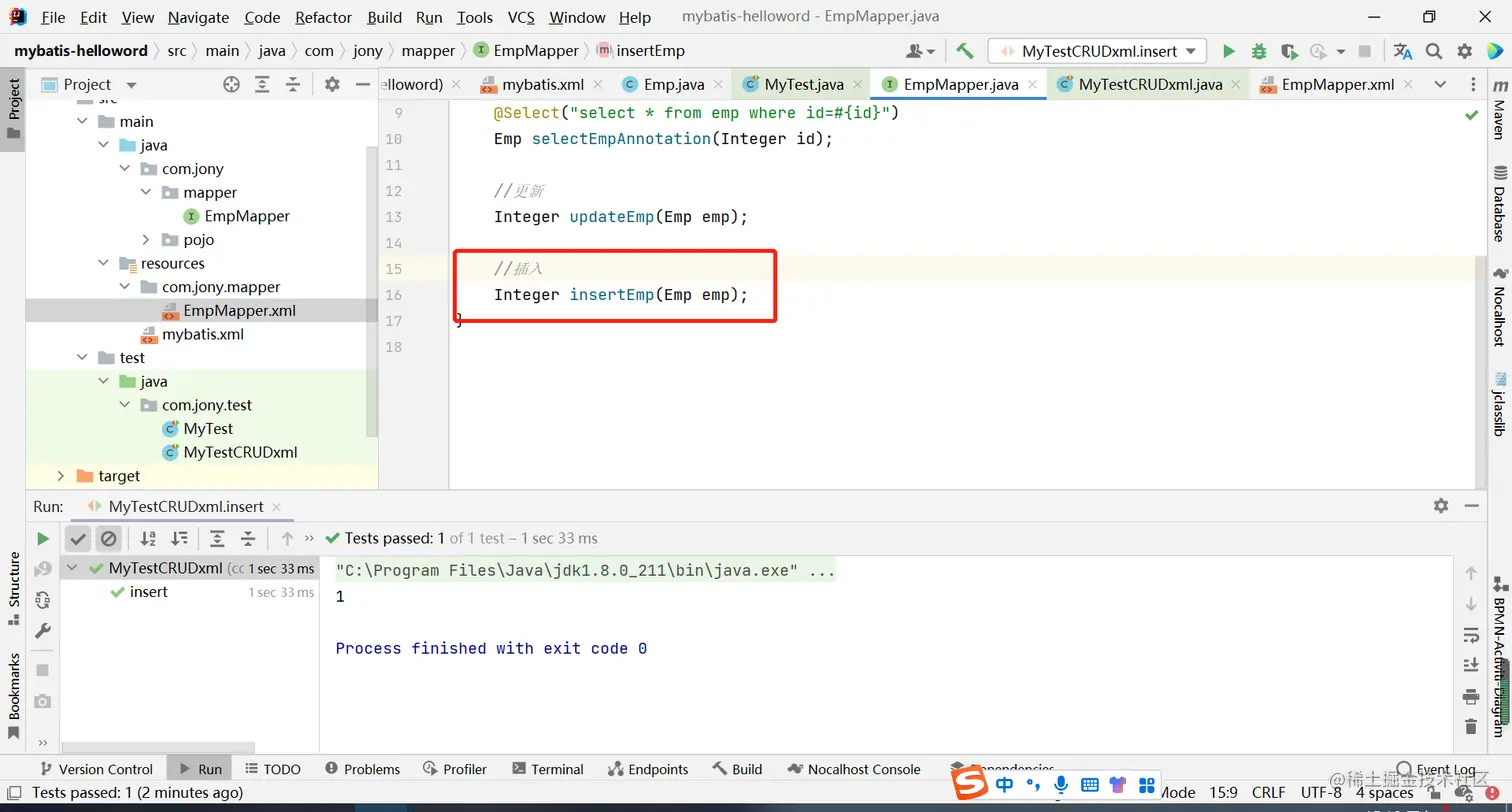Click Sogou microphone voice input icon
This screenshot has height=812, width=1512.
point(1061,785)
